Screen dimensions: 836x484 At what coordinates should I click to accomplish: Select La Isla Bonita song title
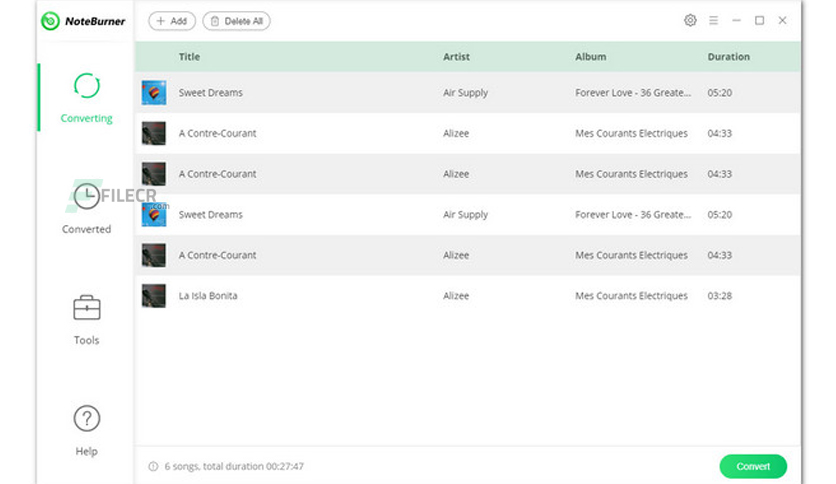tap(208, 296)
